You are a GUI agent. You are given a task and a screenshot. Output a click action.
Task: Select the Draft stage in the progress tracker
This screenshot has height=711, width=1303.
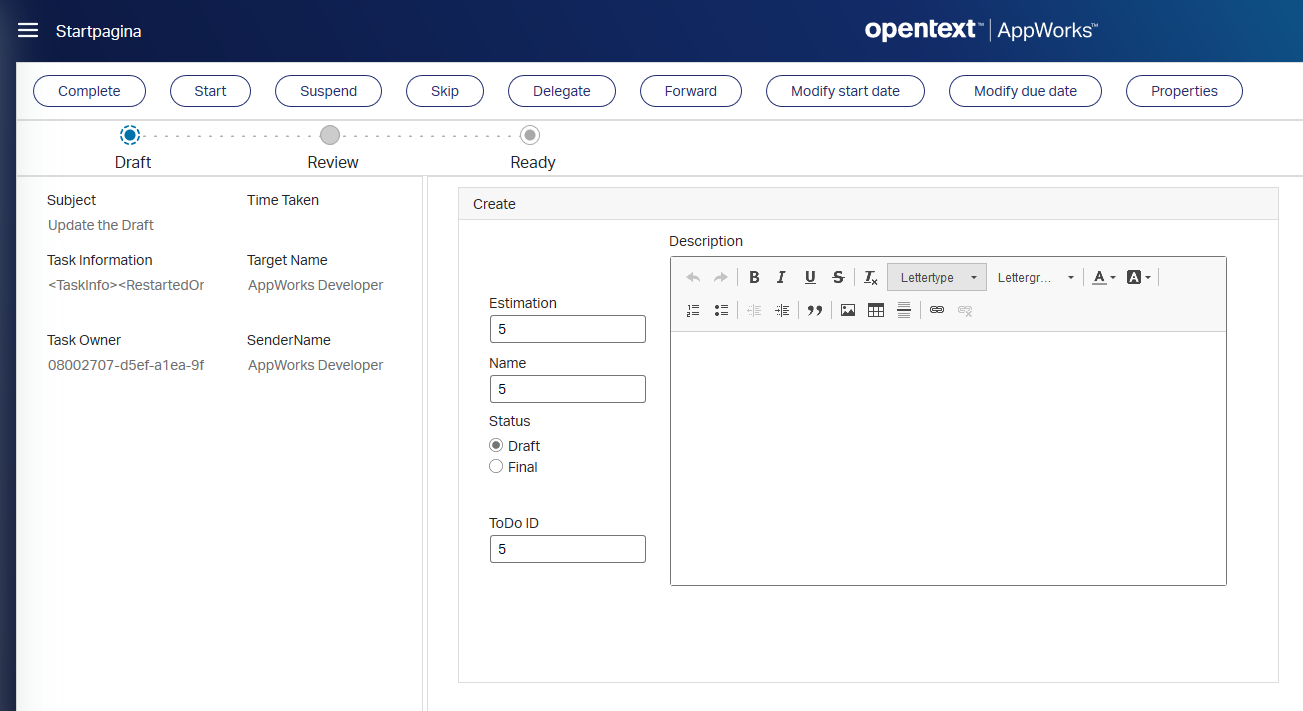[130, 135]
